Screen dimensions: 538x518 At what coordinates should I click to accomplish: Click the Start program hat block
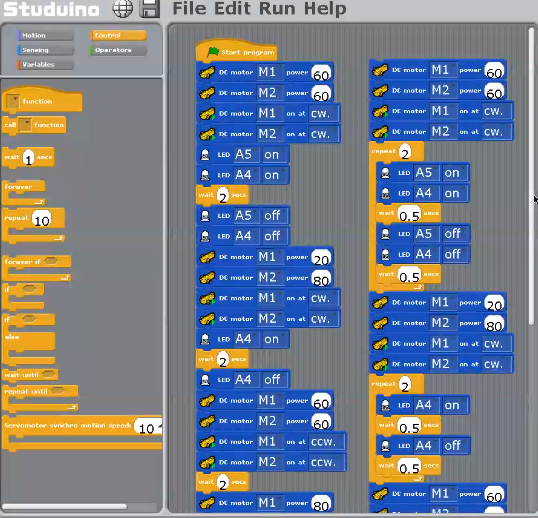pyautogui.click(x=236, y=50)
